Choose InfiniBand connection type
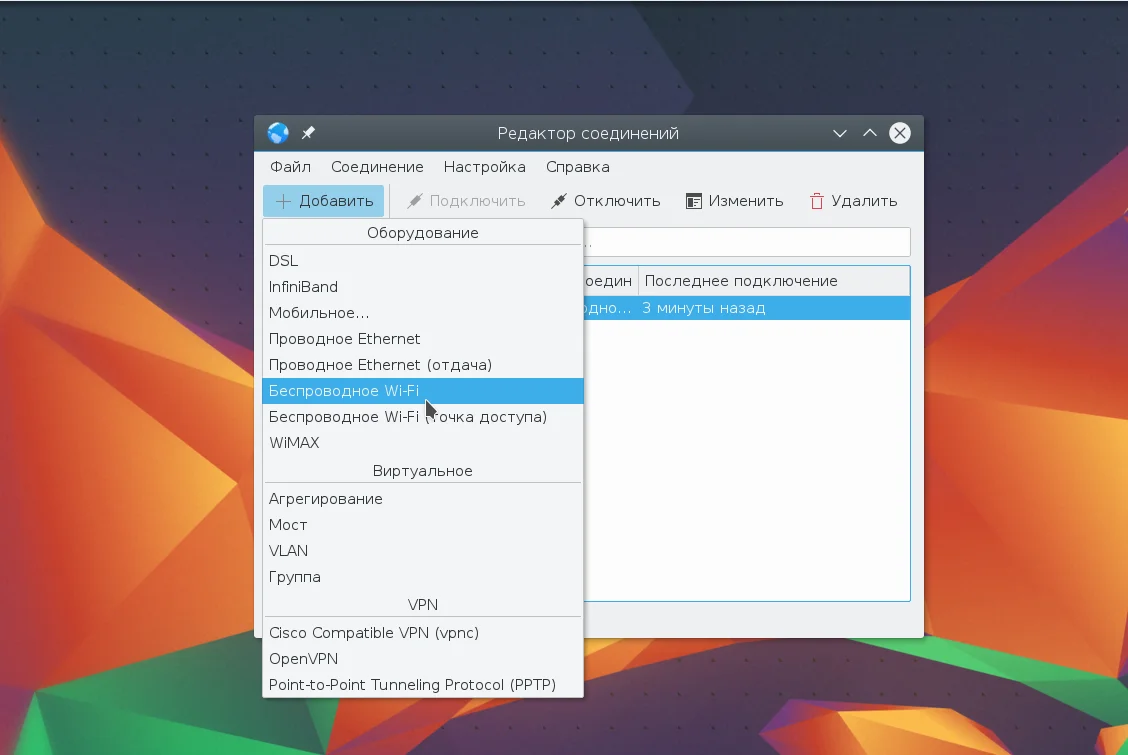The height and width of the screenshot is (755, 1128). tap(423, 286)
